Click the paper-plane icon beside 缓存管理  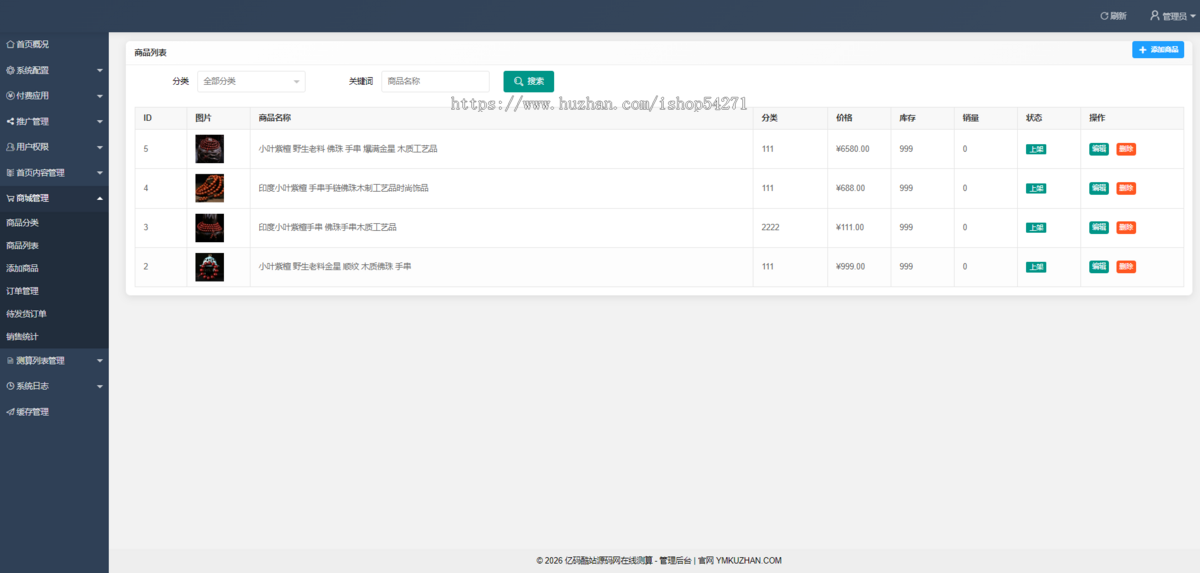click(10, 412)
